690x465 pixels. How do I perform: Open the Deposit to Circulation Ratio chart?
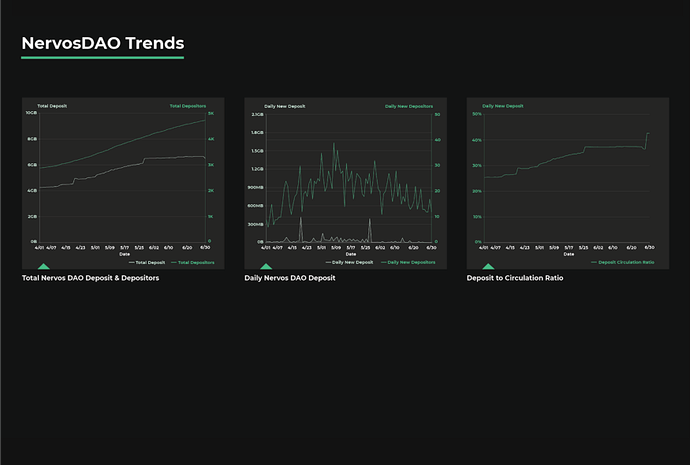click(x=568, y=180)
